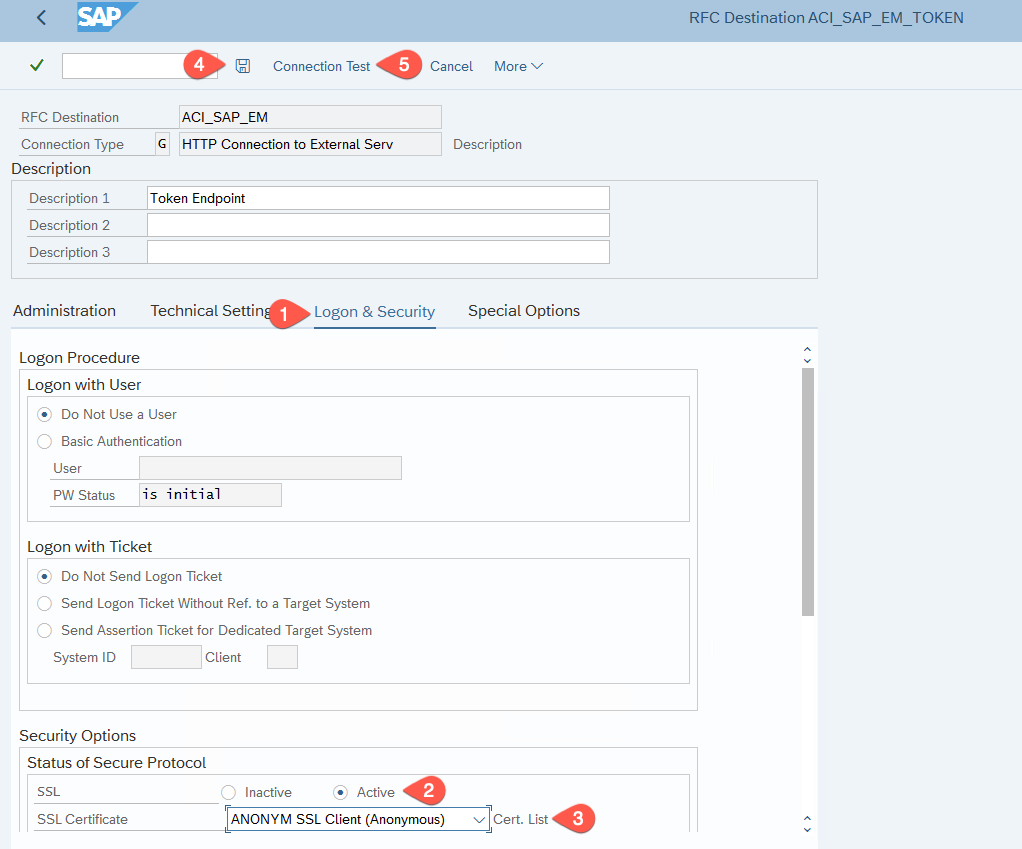Switch to the Administration tab

pos(65,311)
